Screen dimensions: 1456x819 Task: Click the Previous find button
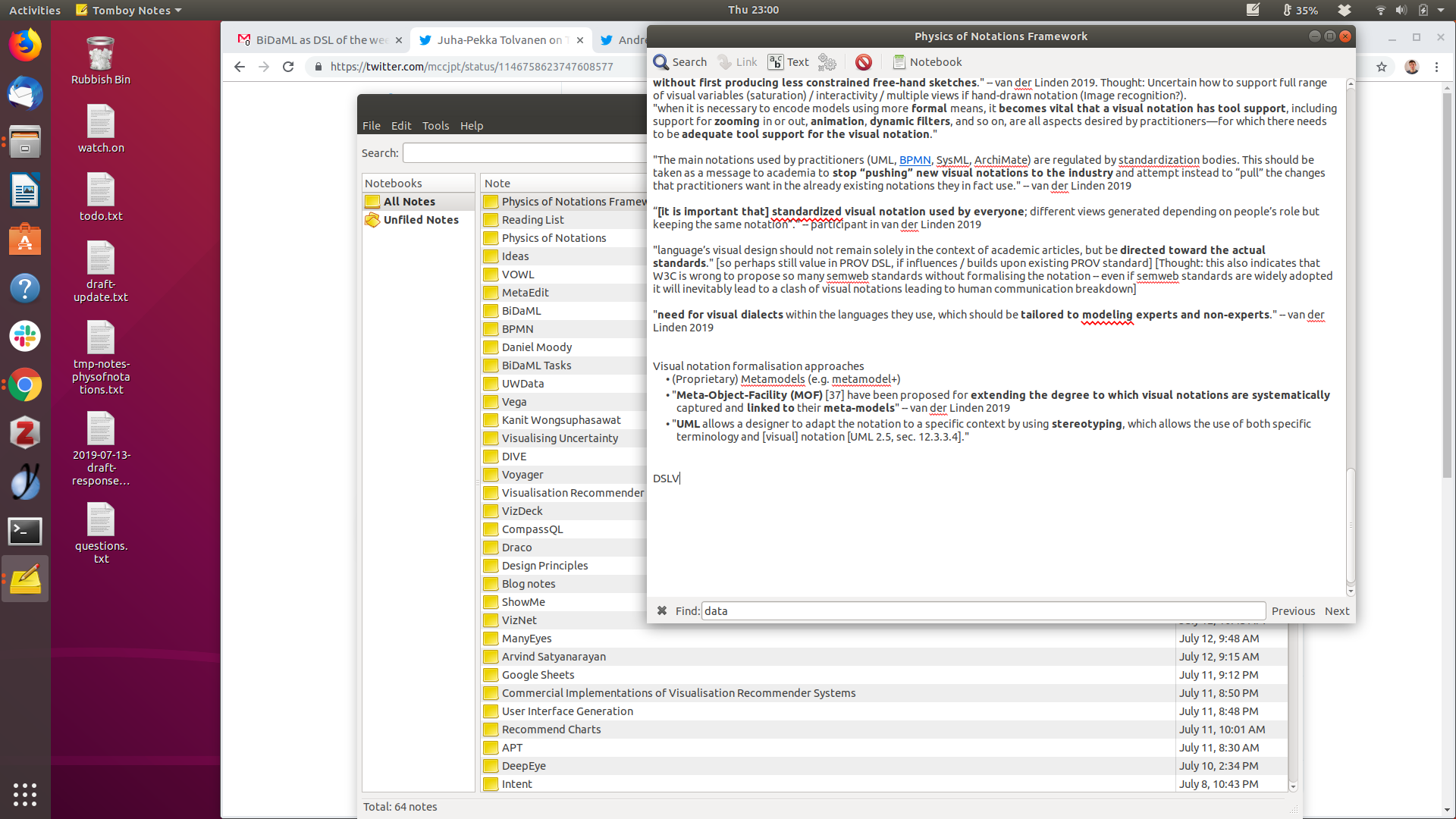[1293, 611]
